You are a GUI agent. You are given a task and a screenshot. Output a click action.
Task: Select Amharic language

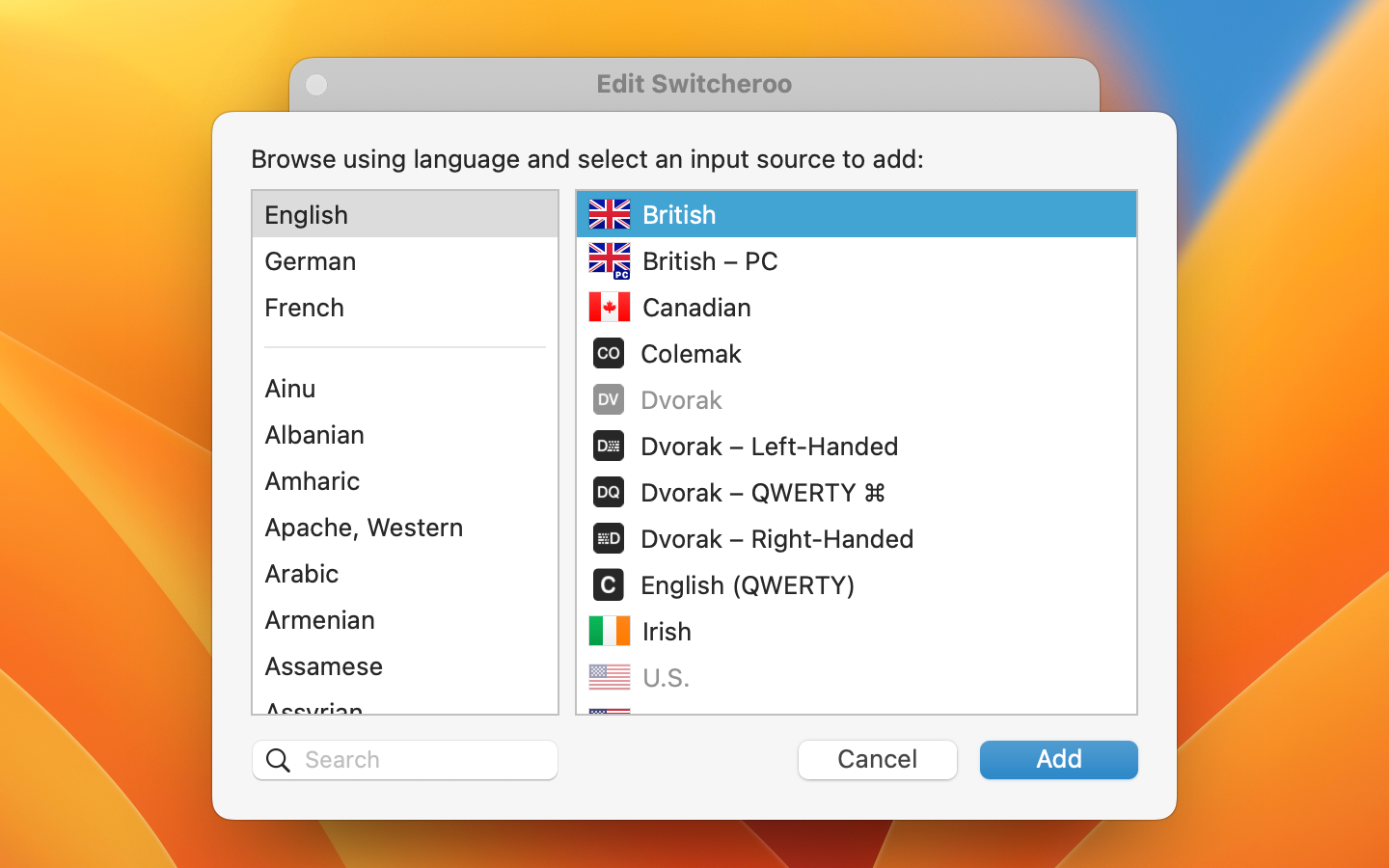click(x=405, y=480)
